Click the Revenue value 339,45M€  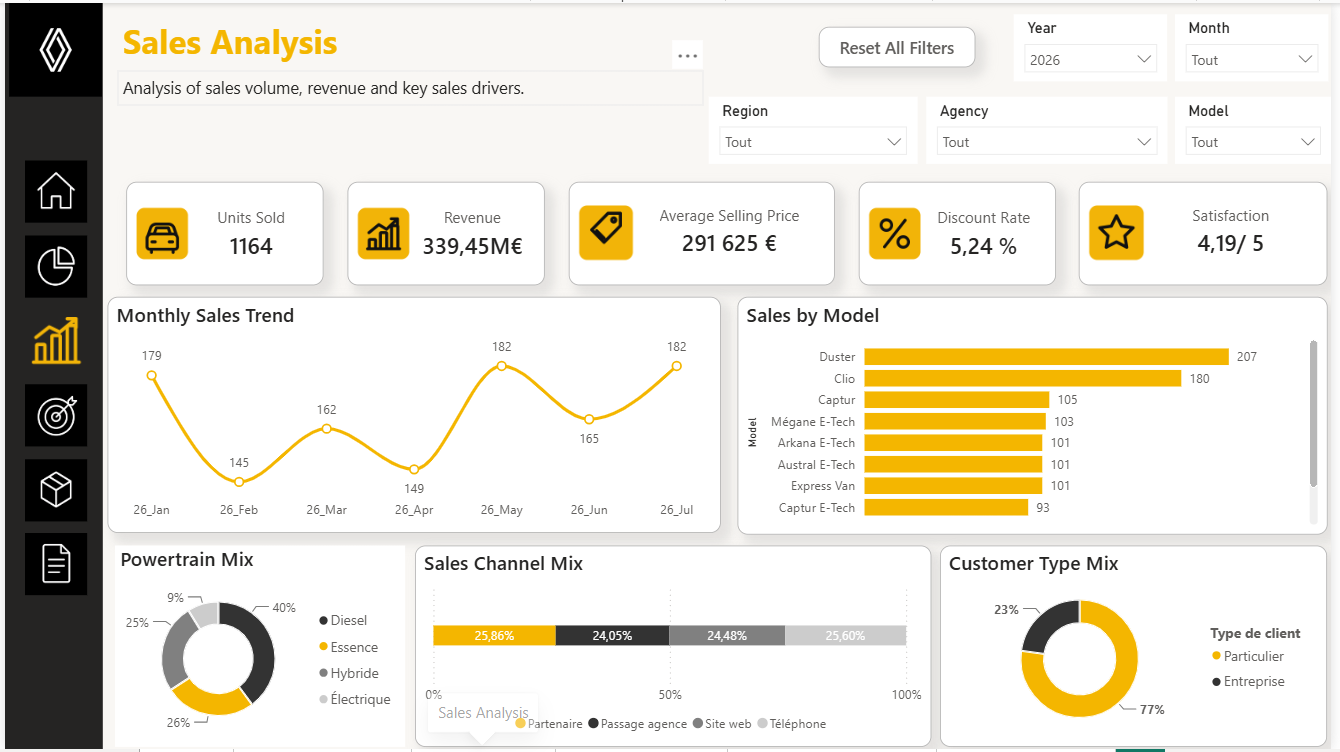point(472,246)
